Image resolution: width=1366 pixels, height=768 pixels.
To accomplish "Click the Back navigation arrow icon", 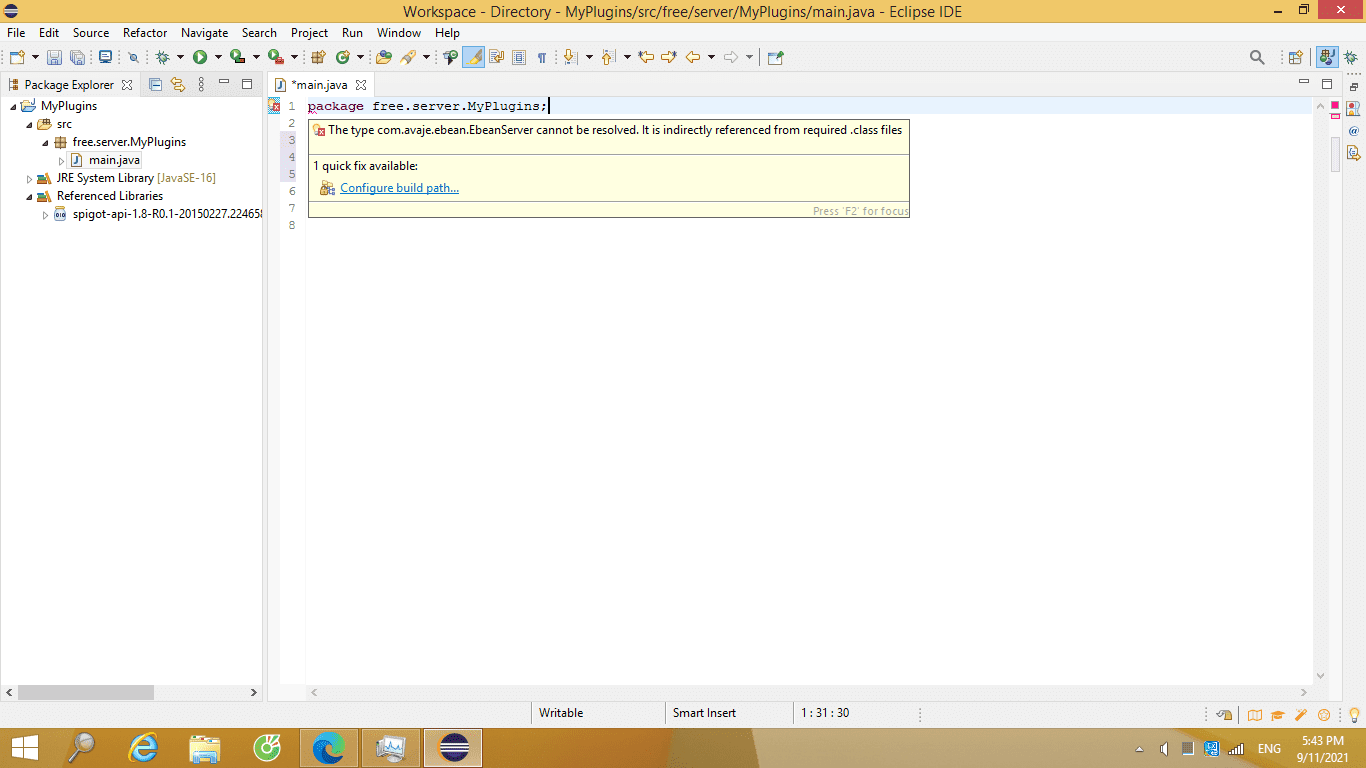I will tap(693, 58).
